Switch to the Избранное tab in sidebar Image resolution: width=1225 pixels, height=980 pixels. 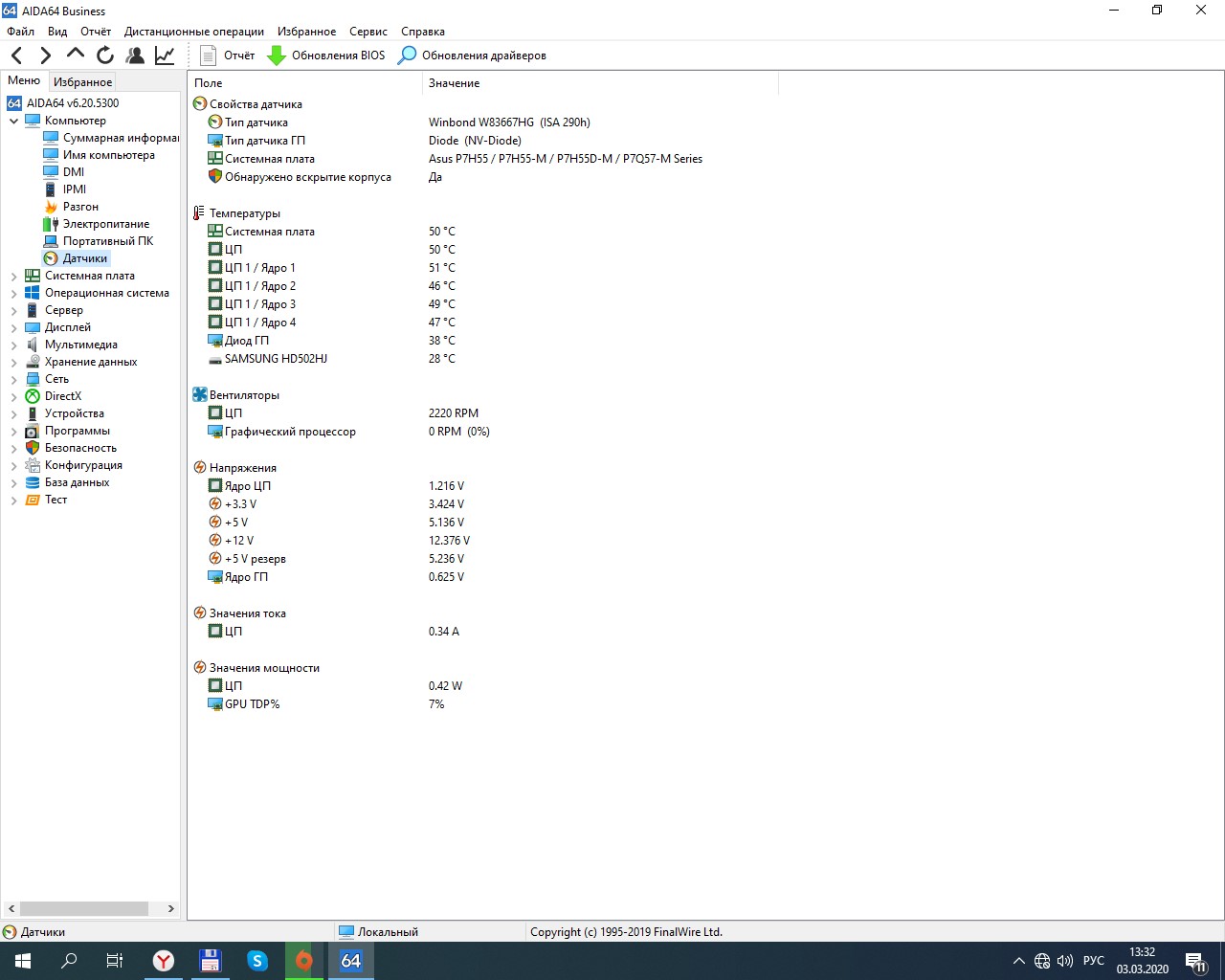point(82,82)
